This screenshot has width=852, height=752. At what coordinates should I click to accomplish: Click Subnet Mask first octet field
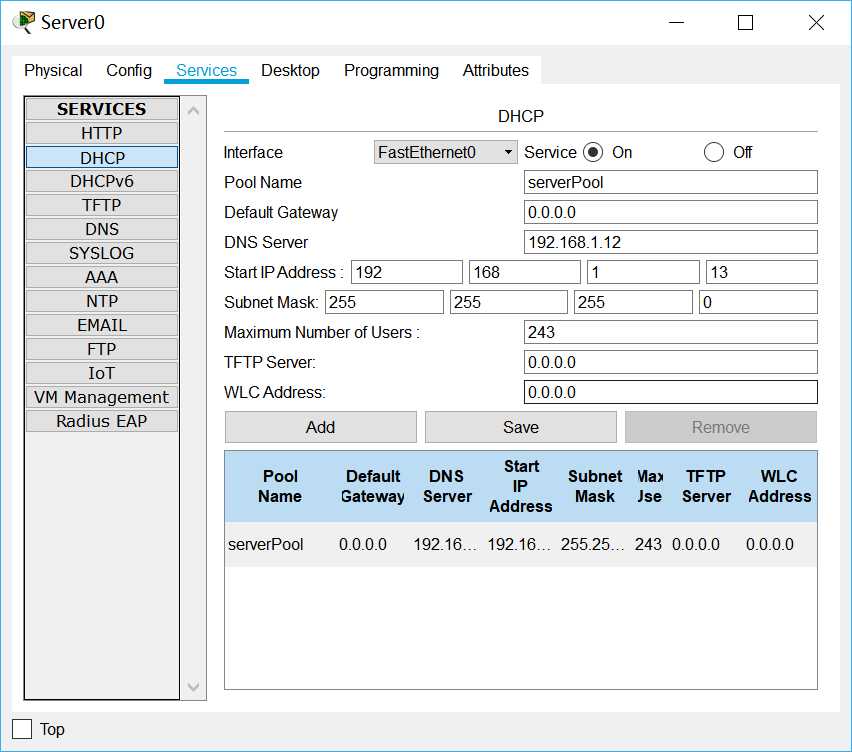click(384, 302)
